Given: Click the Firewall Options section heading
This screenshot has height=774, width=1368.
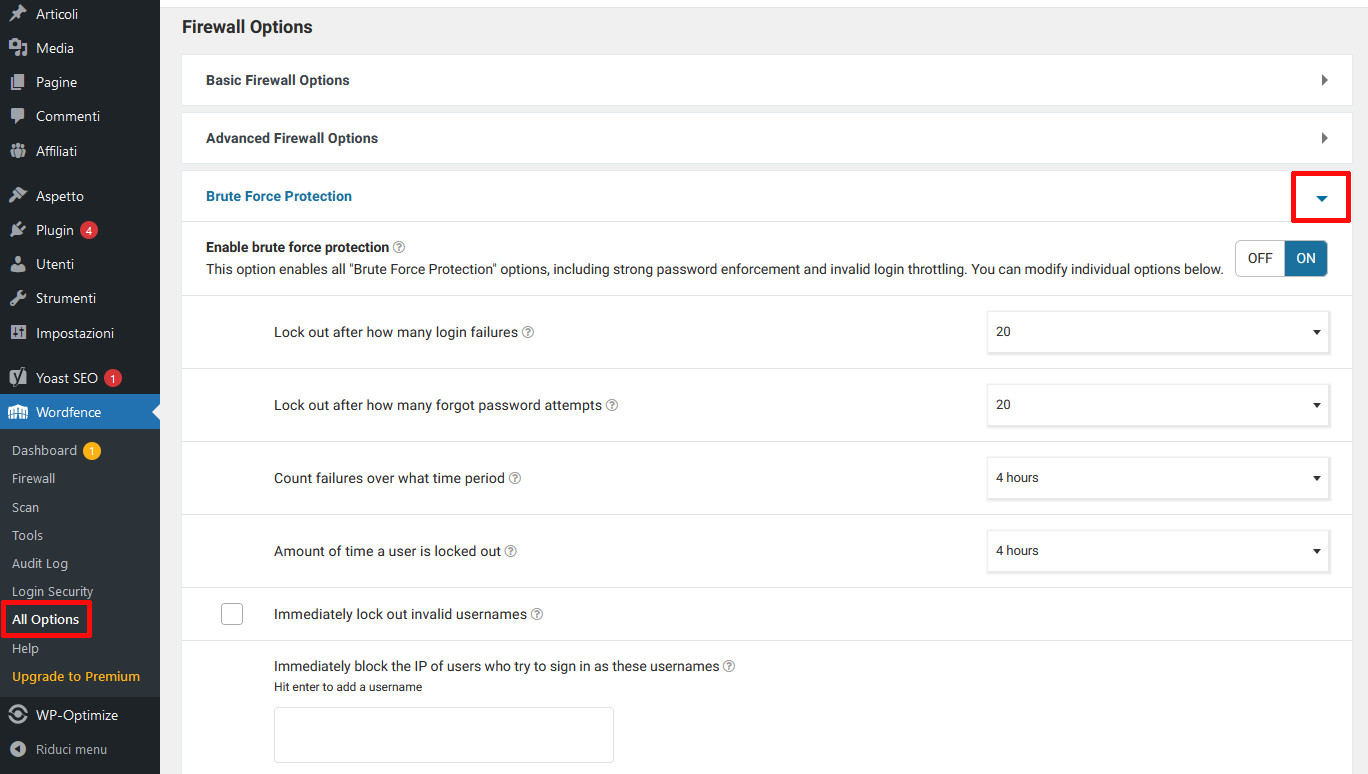Looking at the screenshot, I should click(247, 27).
